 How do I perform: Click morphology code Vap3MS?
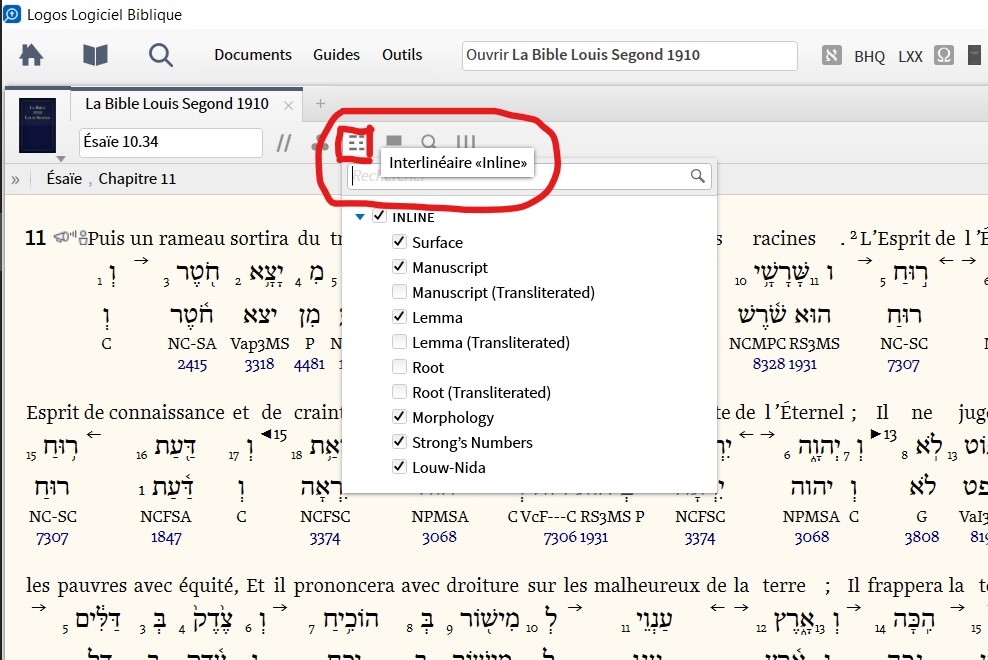coord(260,344)
